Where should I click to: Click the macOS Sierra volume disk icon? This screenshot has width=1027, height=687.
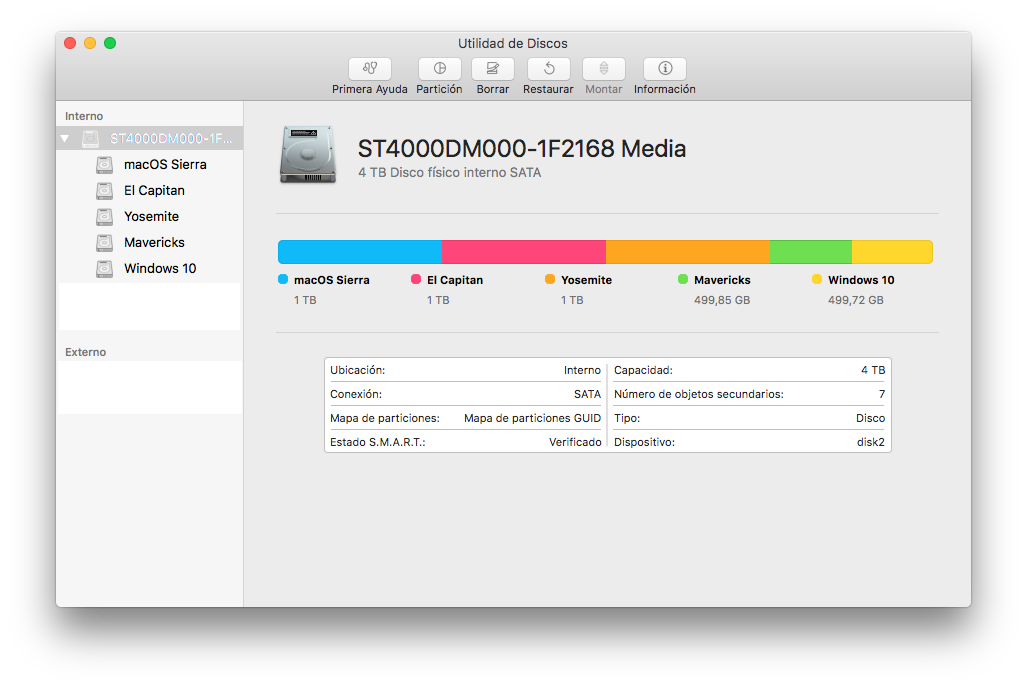tap(104, 164)
